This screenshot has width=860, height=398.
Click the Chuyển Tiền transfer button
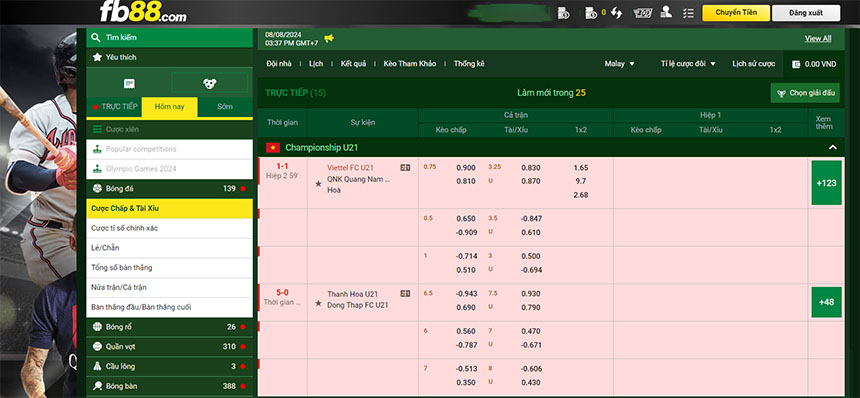pos(736,13)
